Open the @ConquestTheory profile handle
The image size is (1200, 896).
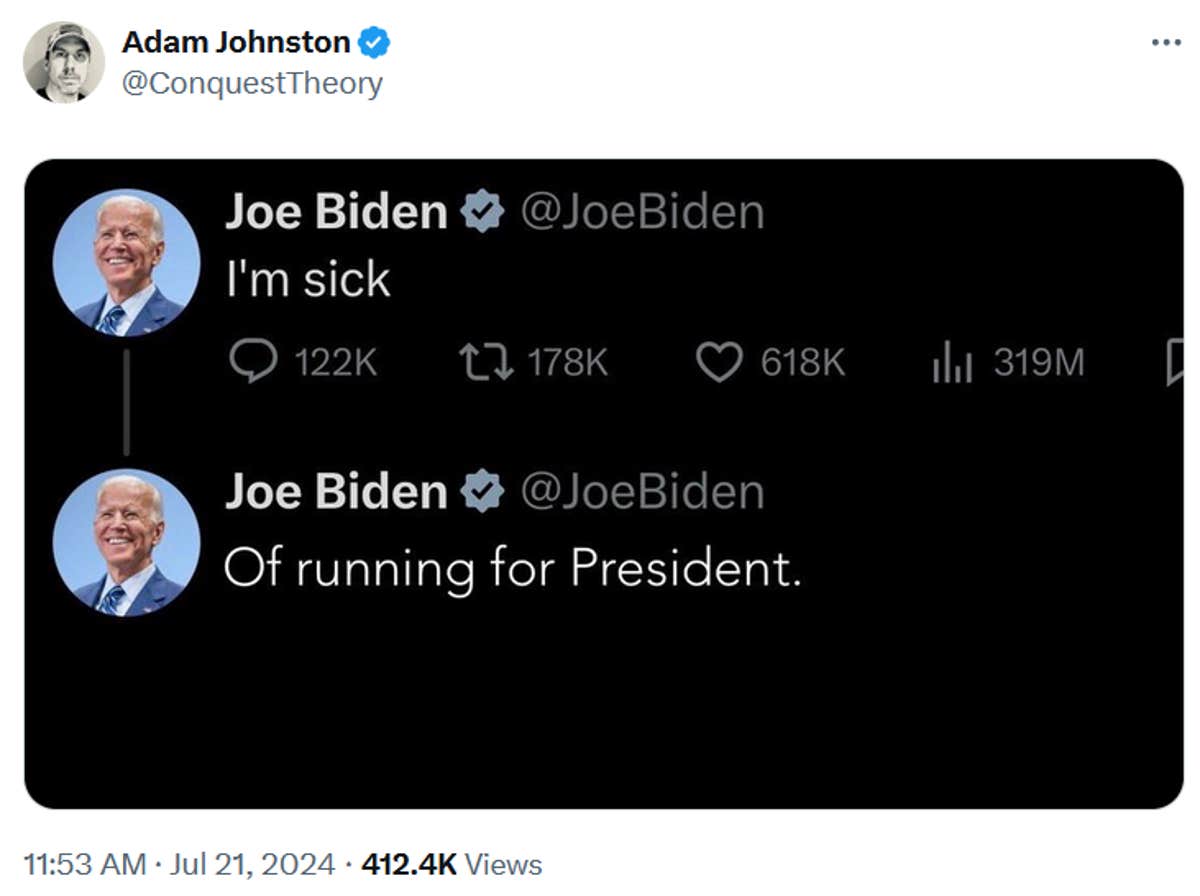252,82
